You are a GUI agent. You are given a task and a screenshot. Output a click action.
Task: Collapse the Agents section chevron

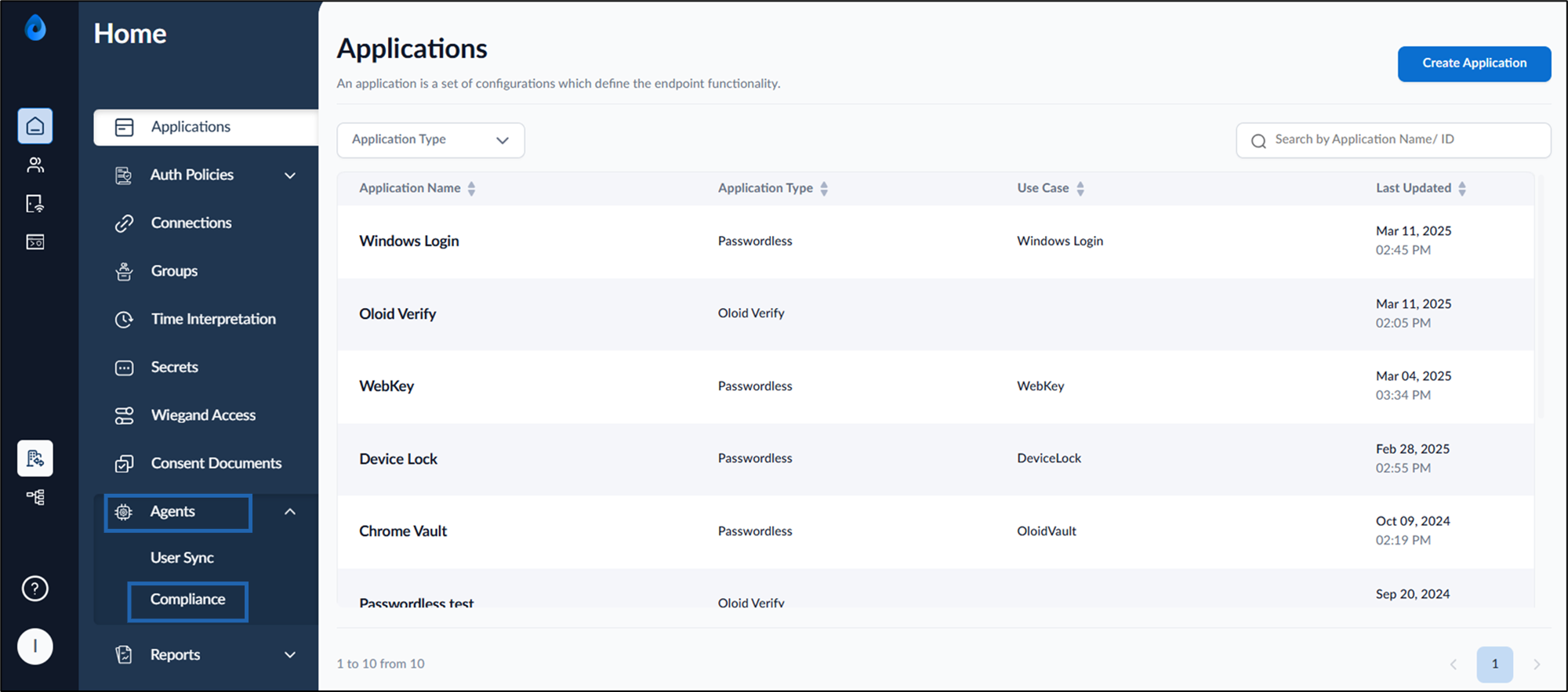click(x=290, y=512)
